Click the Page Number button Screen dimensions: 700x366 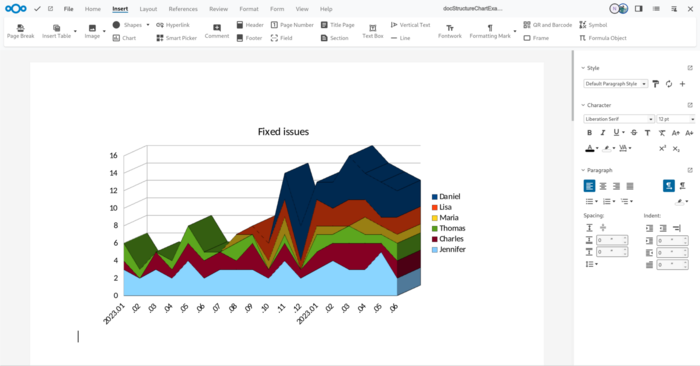tap(292, 25)
